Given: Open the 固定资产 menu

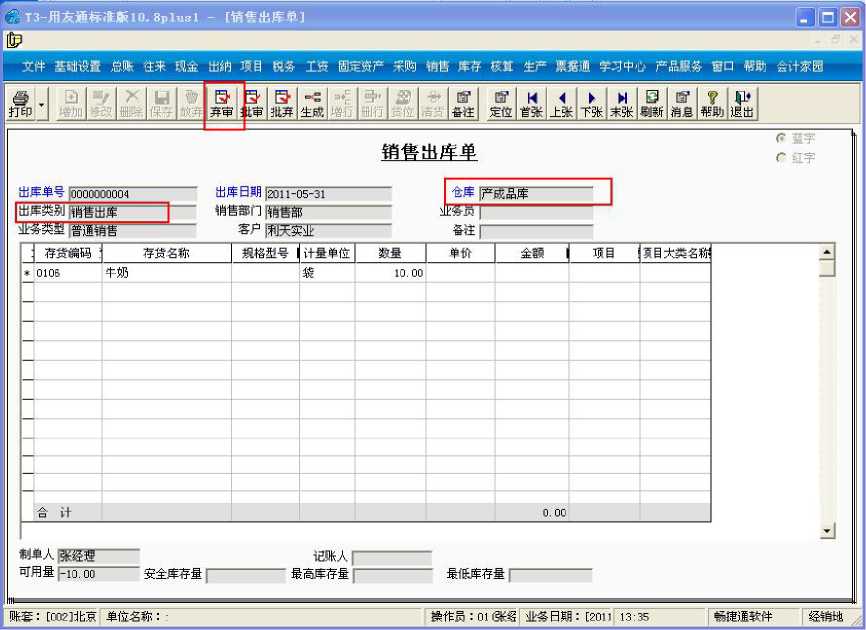Looking at the screenshot, I should coord(361,66).
